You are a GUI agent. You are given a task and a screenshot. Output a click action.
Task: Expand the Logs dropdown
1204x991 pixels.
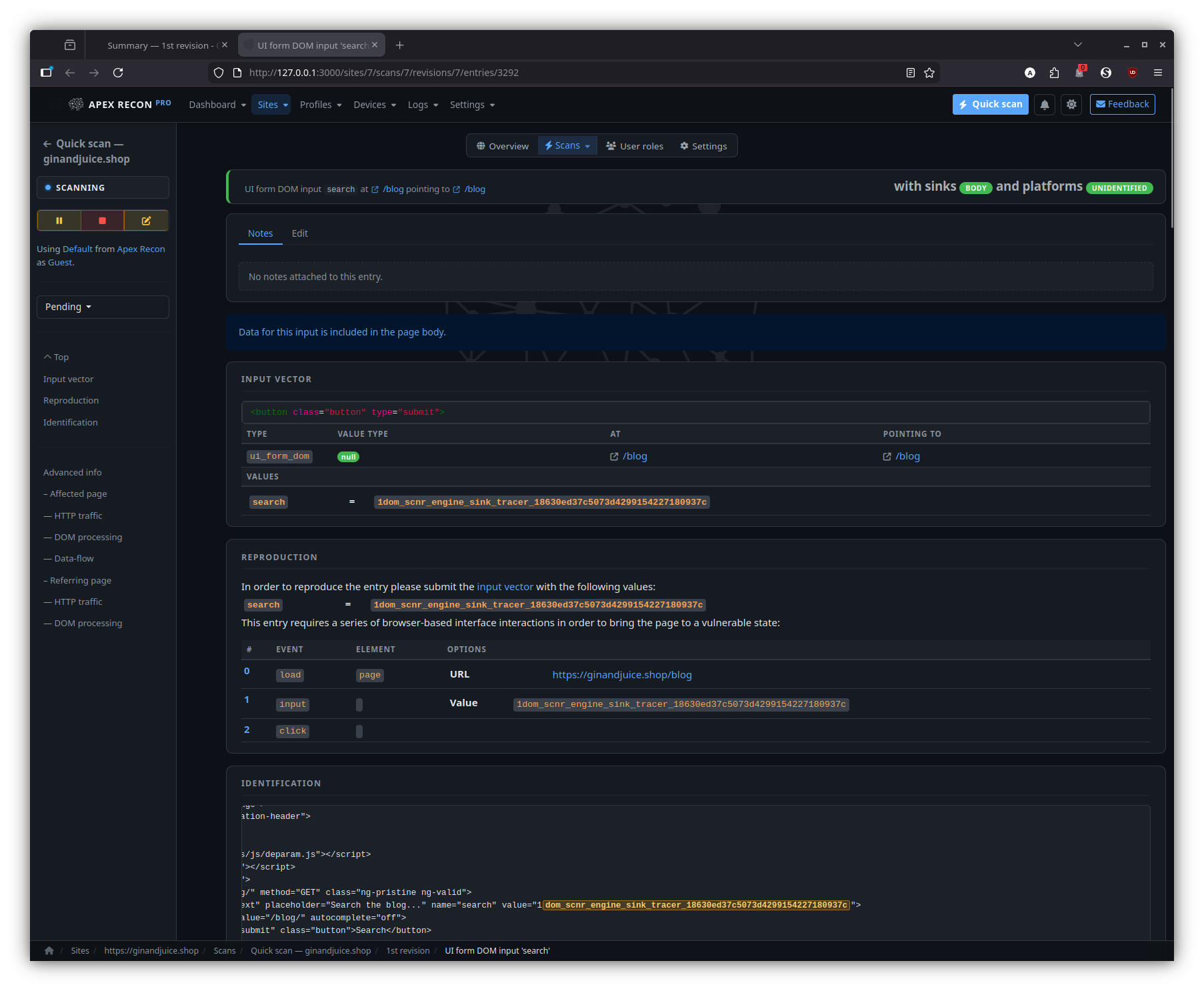(x=423, y=105)
